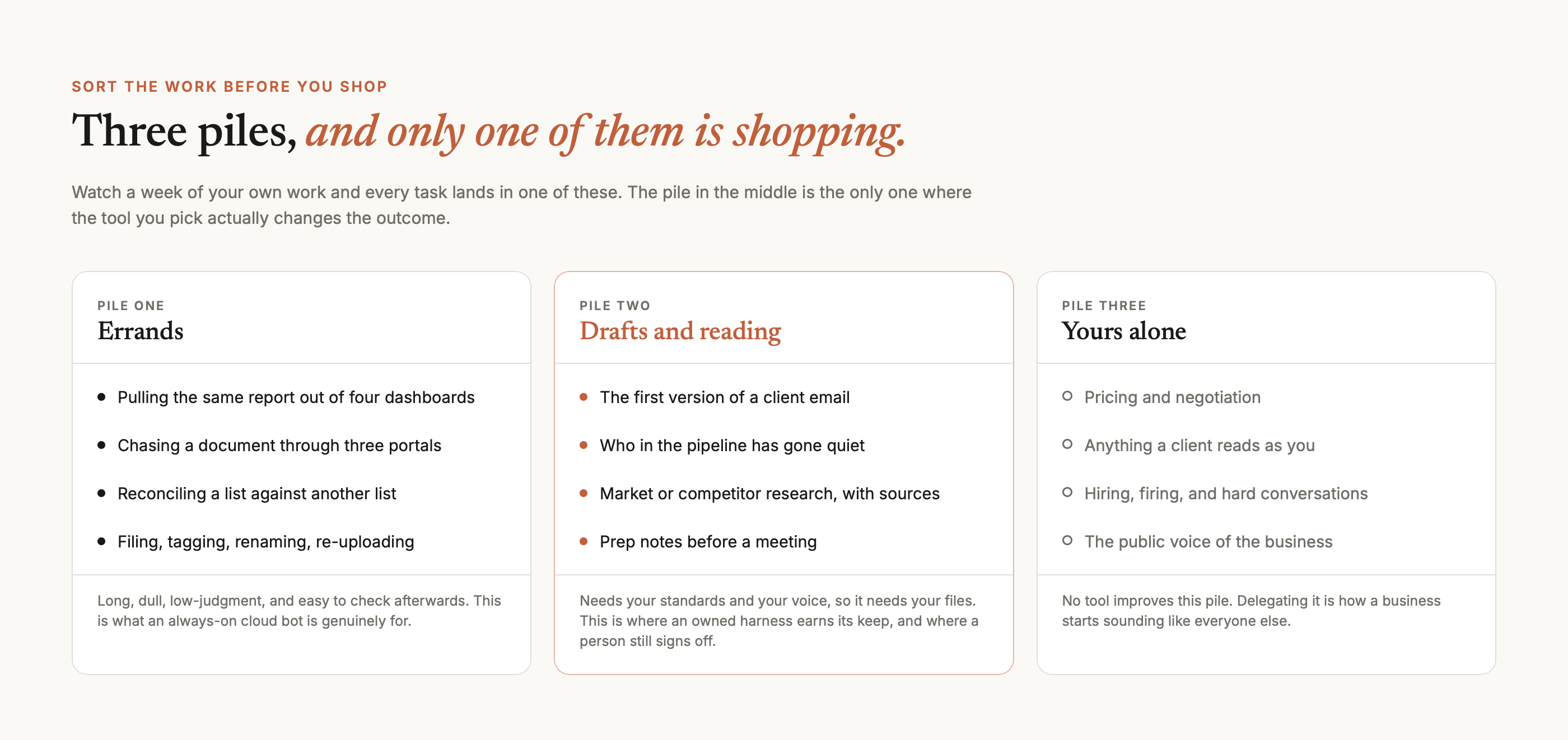Click 'Market or competitor research, with sources'
The height and width of the screenshot is (740, 1568).
(x=769, y=494)
